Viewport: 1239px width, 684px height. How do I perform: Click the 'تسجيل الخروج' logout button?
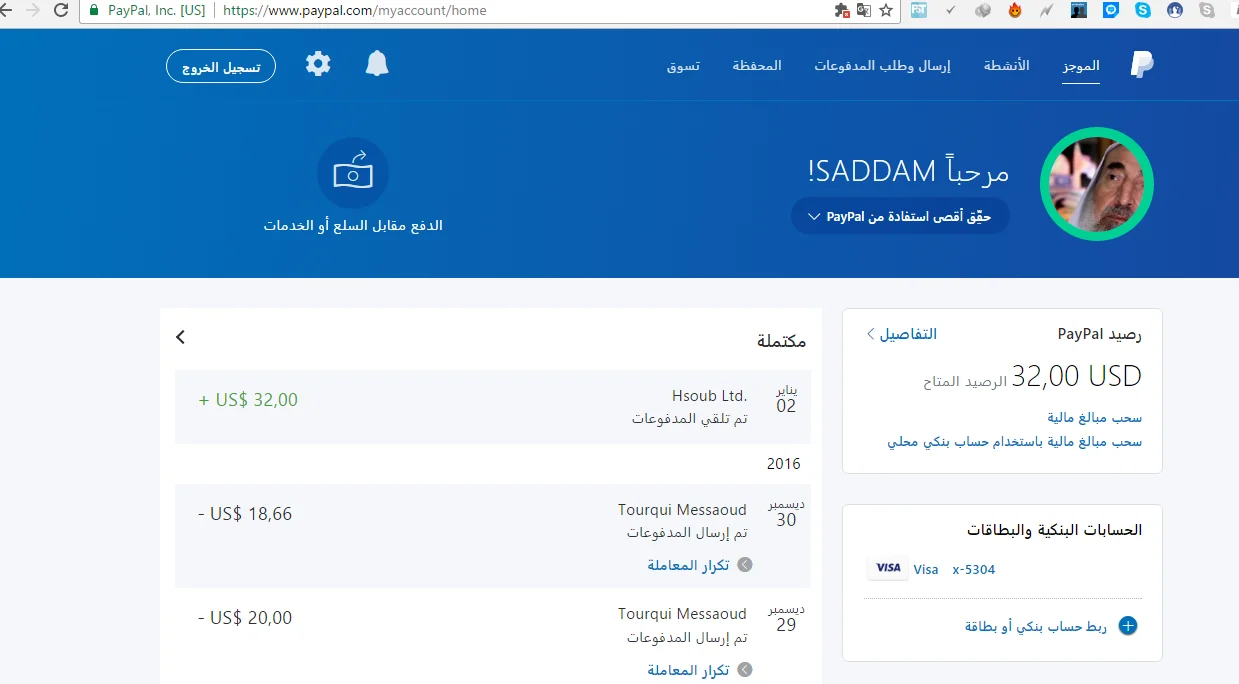tap(221, 67)
